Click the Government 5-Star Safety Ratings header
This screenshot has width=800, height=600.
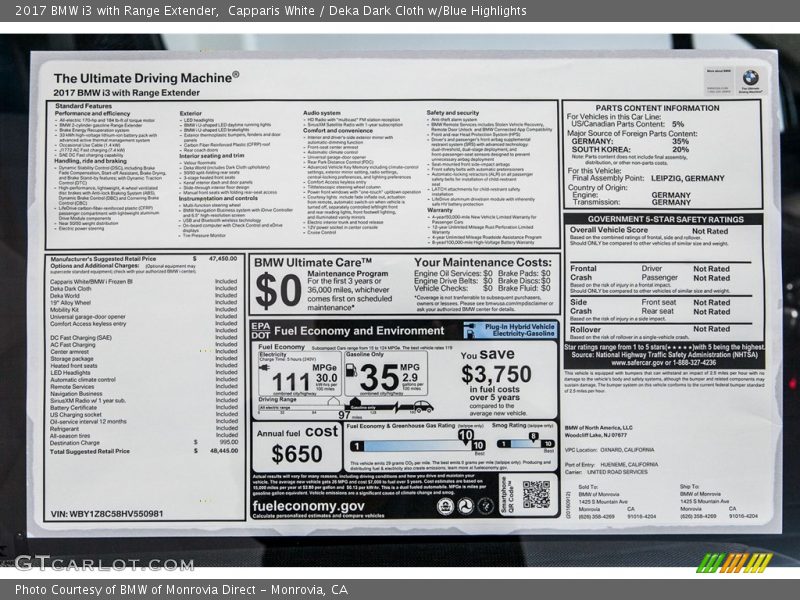coord(665,219)
